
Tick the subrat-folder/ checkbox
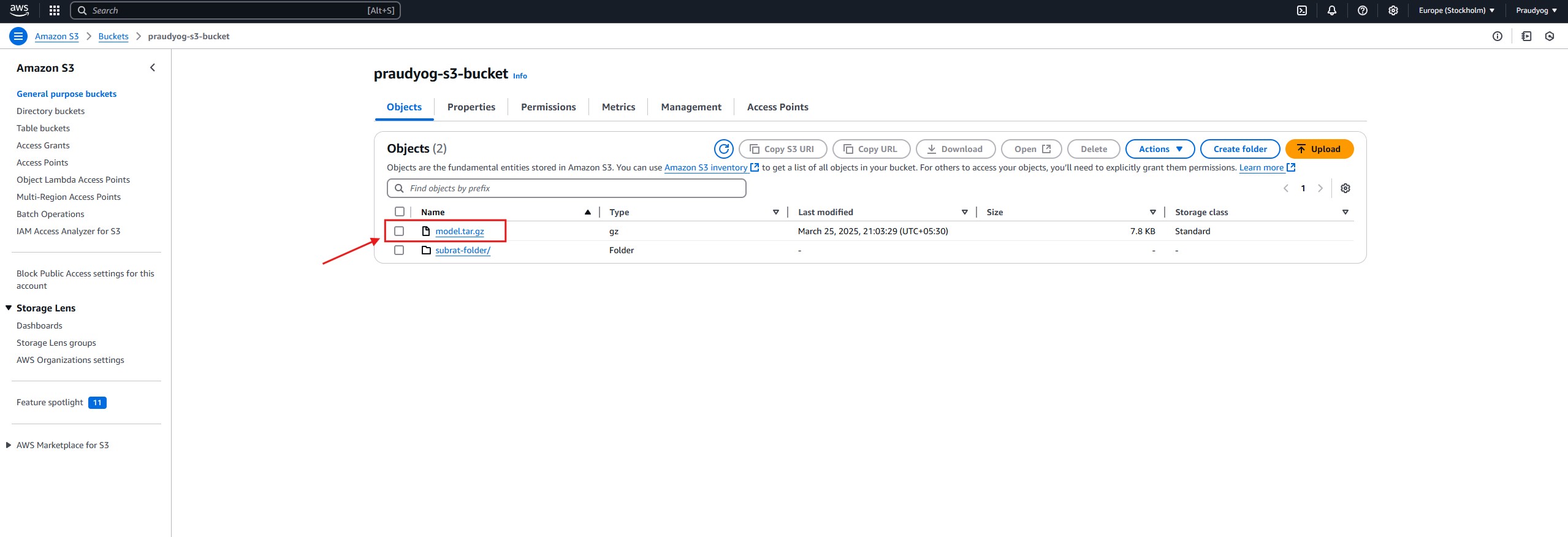(399, 250)
